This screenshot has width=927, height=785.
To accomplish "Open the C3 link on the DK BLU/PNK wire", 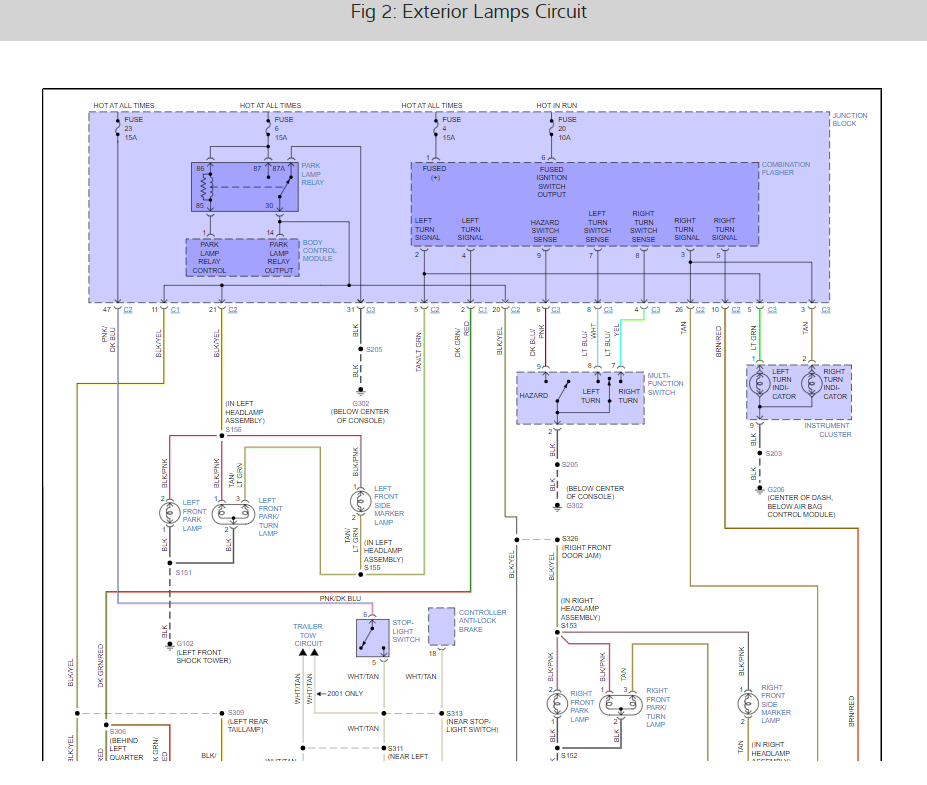I will [x=556, y=310].
